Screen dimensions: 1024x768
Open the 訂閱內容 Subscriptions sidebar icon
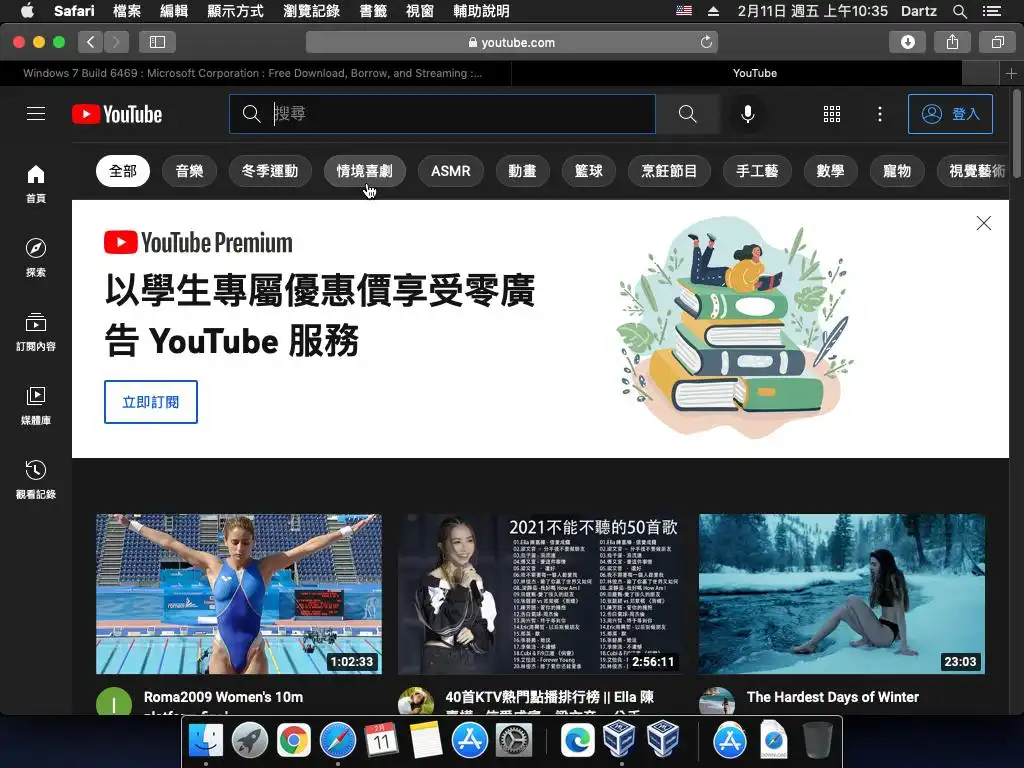36,332
